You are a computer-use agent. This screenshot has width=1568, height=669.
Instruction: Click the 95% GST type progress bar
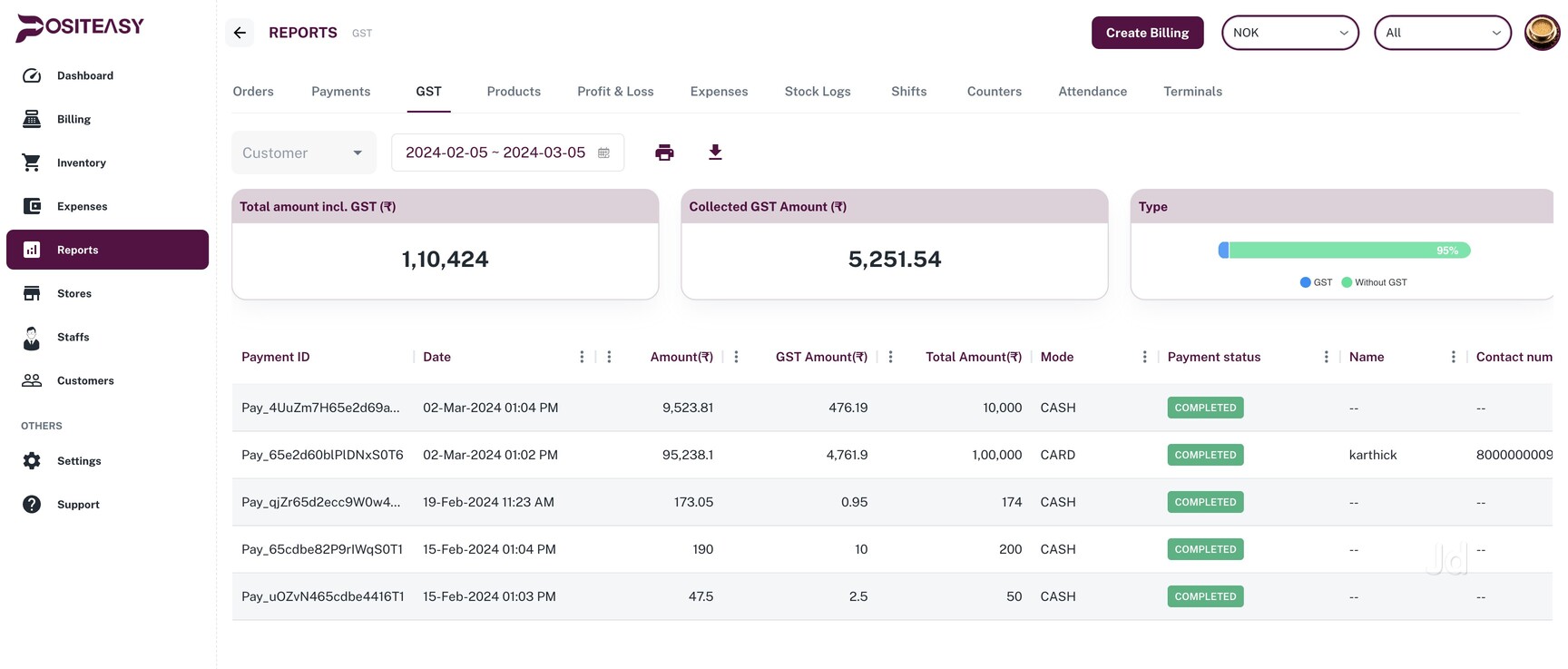pyautogui.click(x=1344, y=251)
